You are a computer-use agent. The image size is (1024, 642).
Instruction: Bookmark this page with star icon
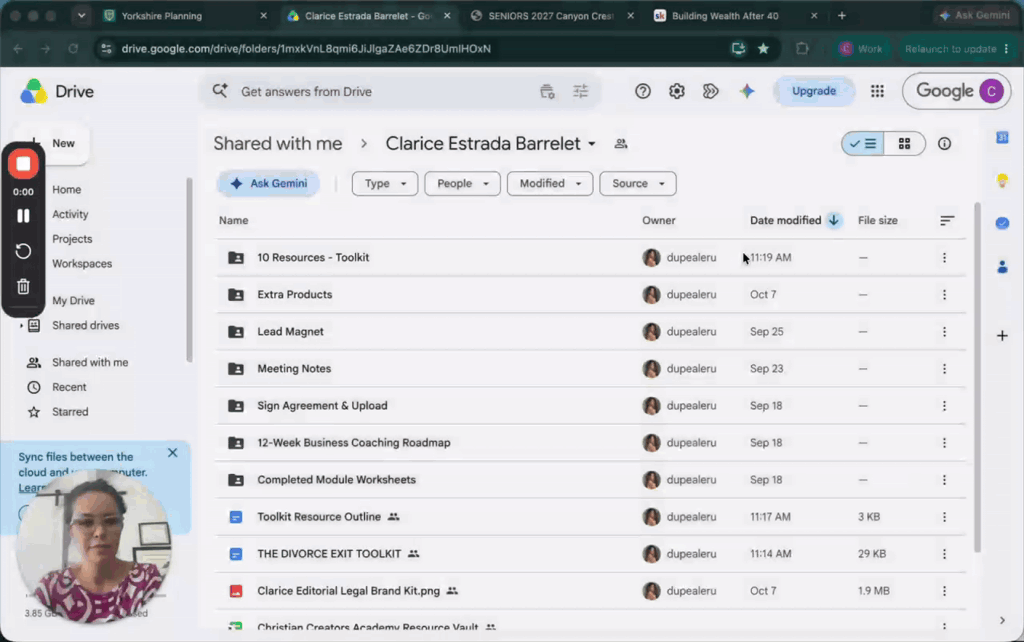763,48
